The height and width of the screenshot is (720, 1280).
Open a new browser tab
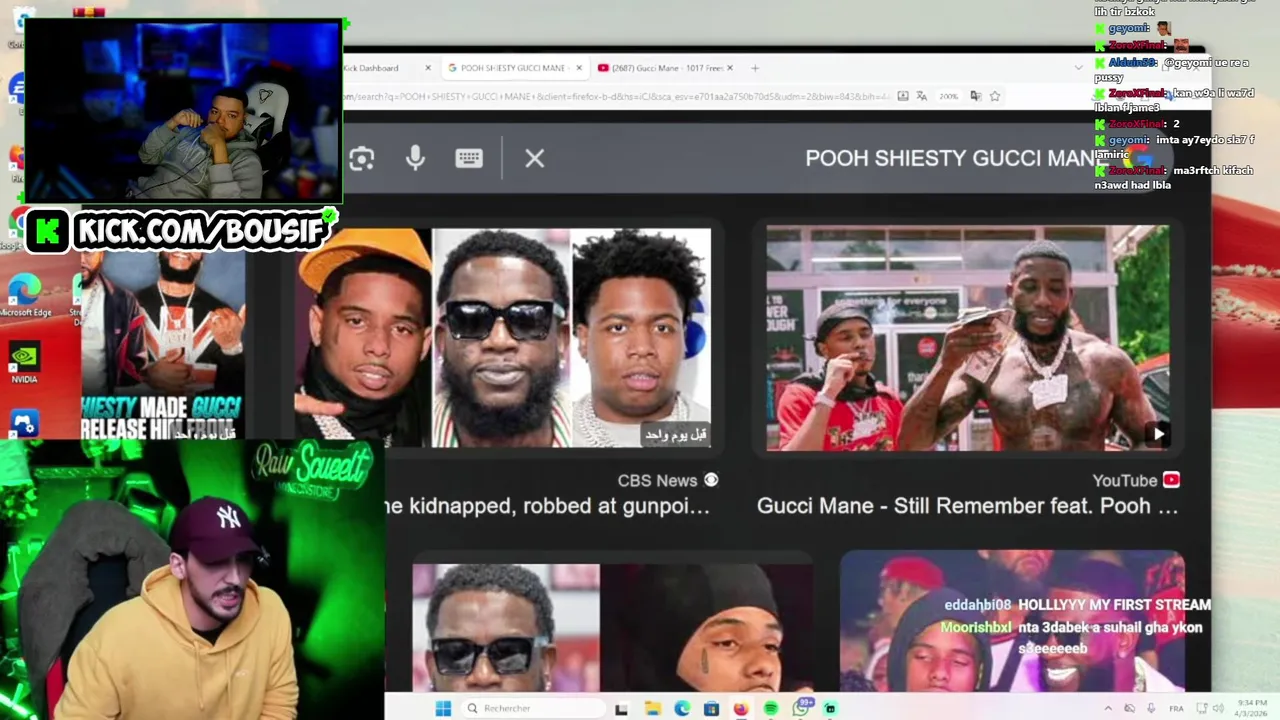click(x=755, y=68)
